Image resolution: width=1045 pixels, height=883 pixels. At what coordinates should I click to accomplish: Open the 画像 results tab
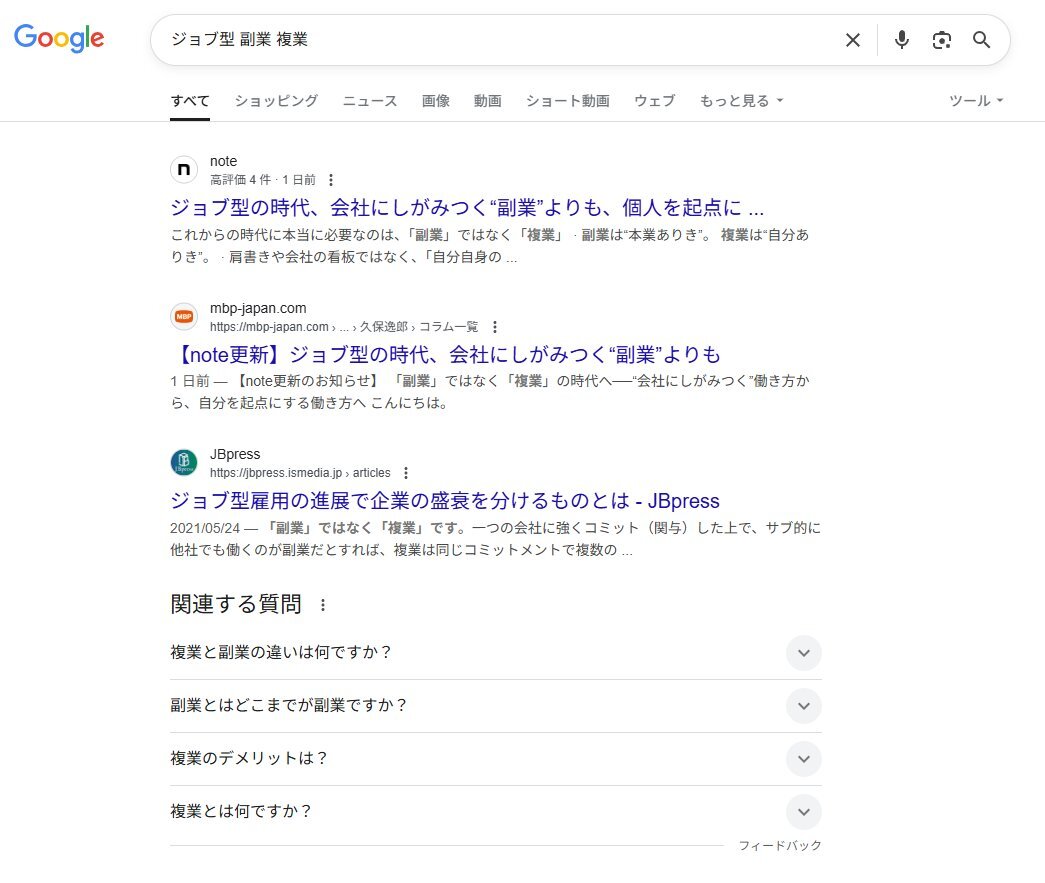(436, 101)
